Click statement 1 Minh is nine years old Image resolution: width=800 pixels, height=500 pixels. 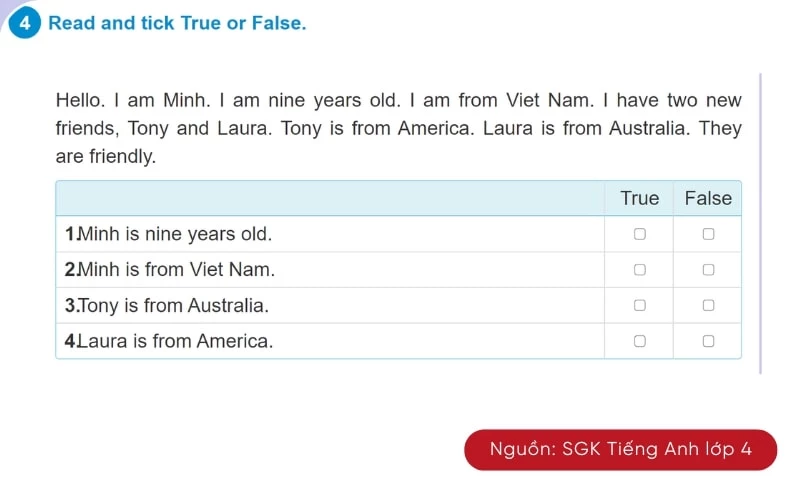click(x=168, y=234)
